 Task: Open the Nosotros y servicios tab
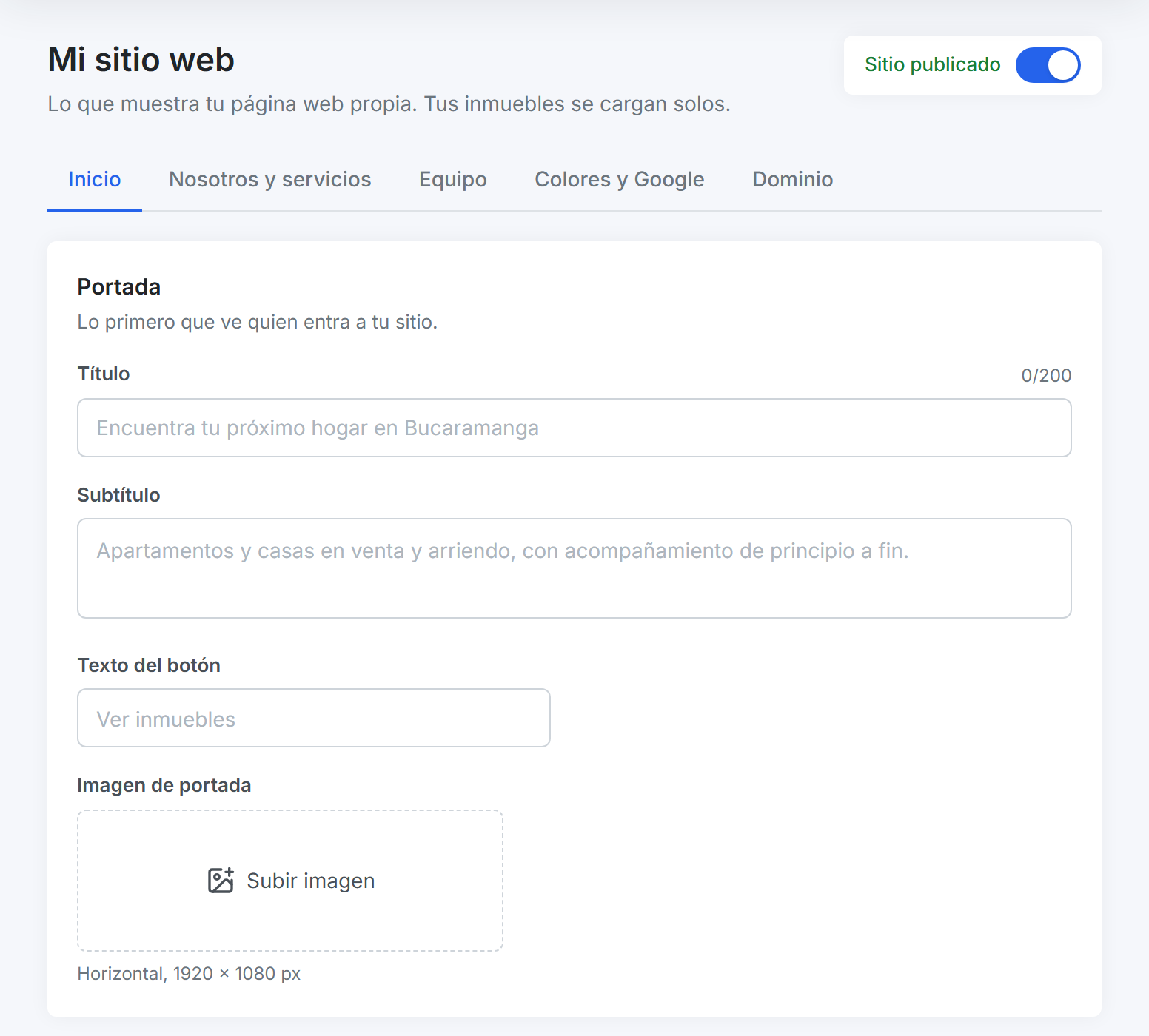270,180
